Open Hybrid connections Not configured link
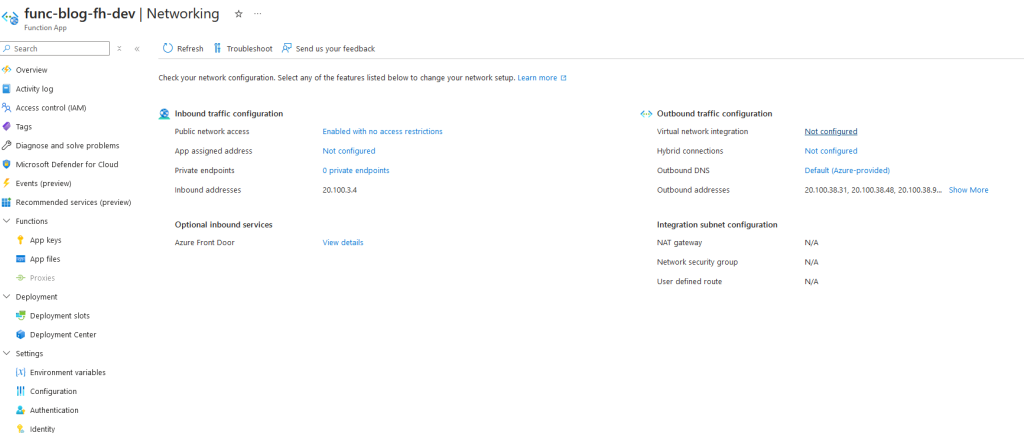This screenshot has width=1024, height=433. [831, 151]
